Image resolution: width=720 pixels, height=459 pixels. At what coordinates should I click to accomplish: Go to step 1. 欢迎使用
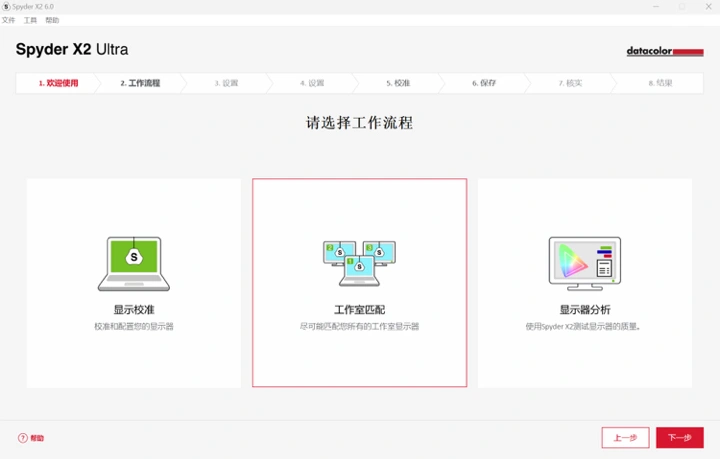click(58, 83)
